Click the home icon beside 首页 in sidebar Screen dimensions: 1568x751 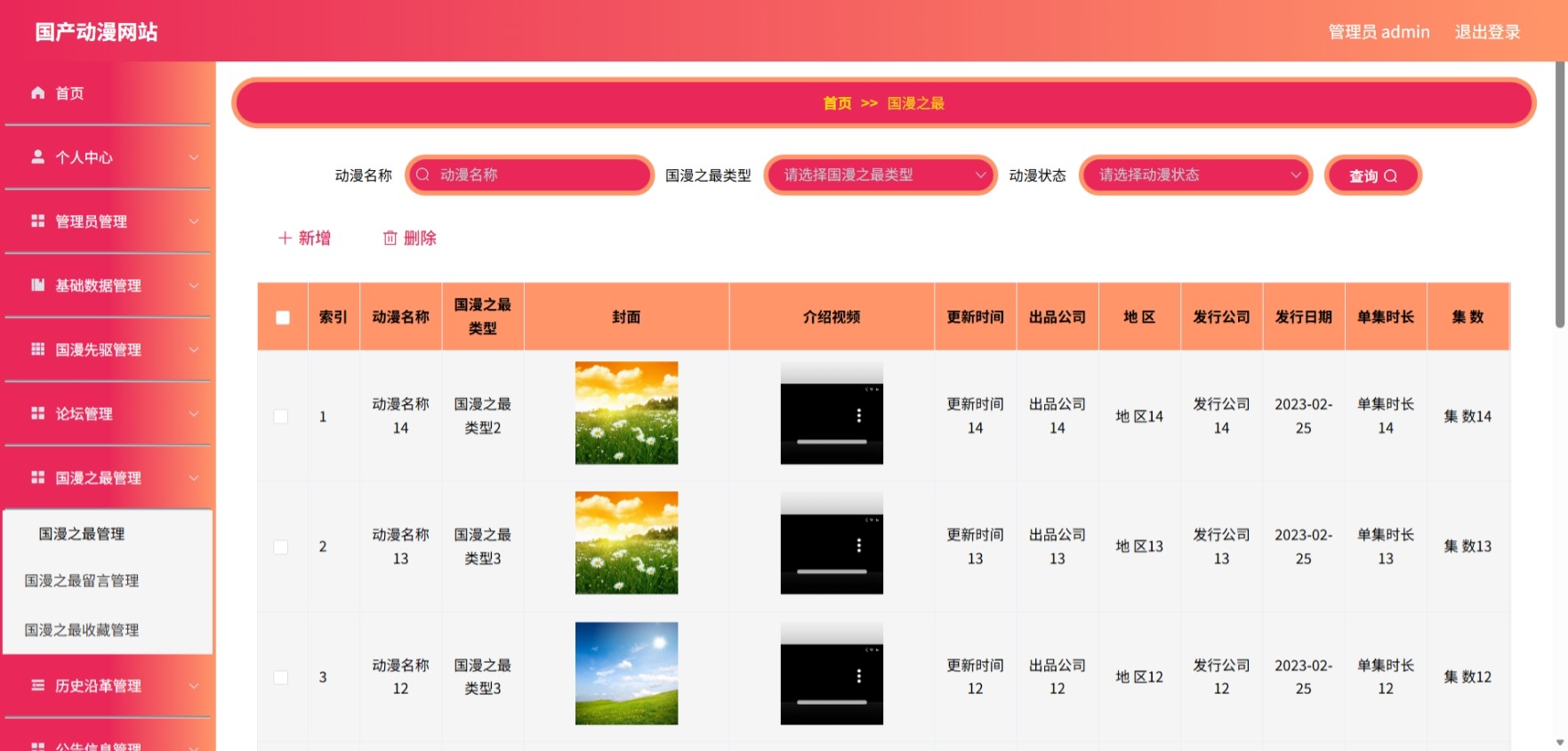click(37, 93)
